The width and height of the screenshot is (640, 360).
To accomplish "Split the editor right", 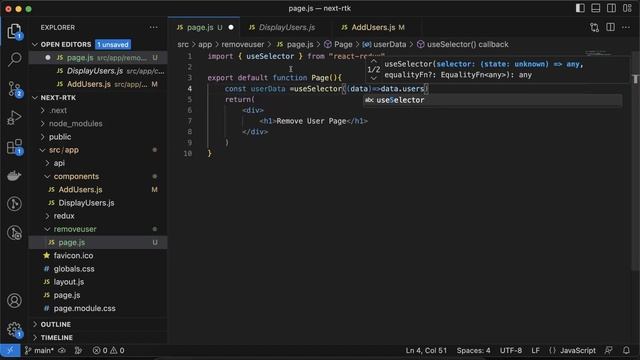I will pyautogui.click(x=610, y=27).
